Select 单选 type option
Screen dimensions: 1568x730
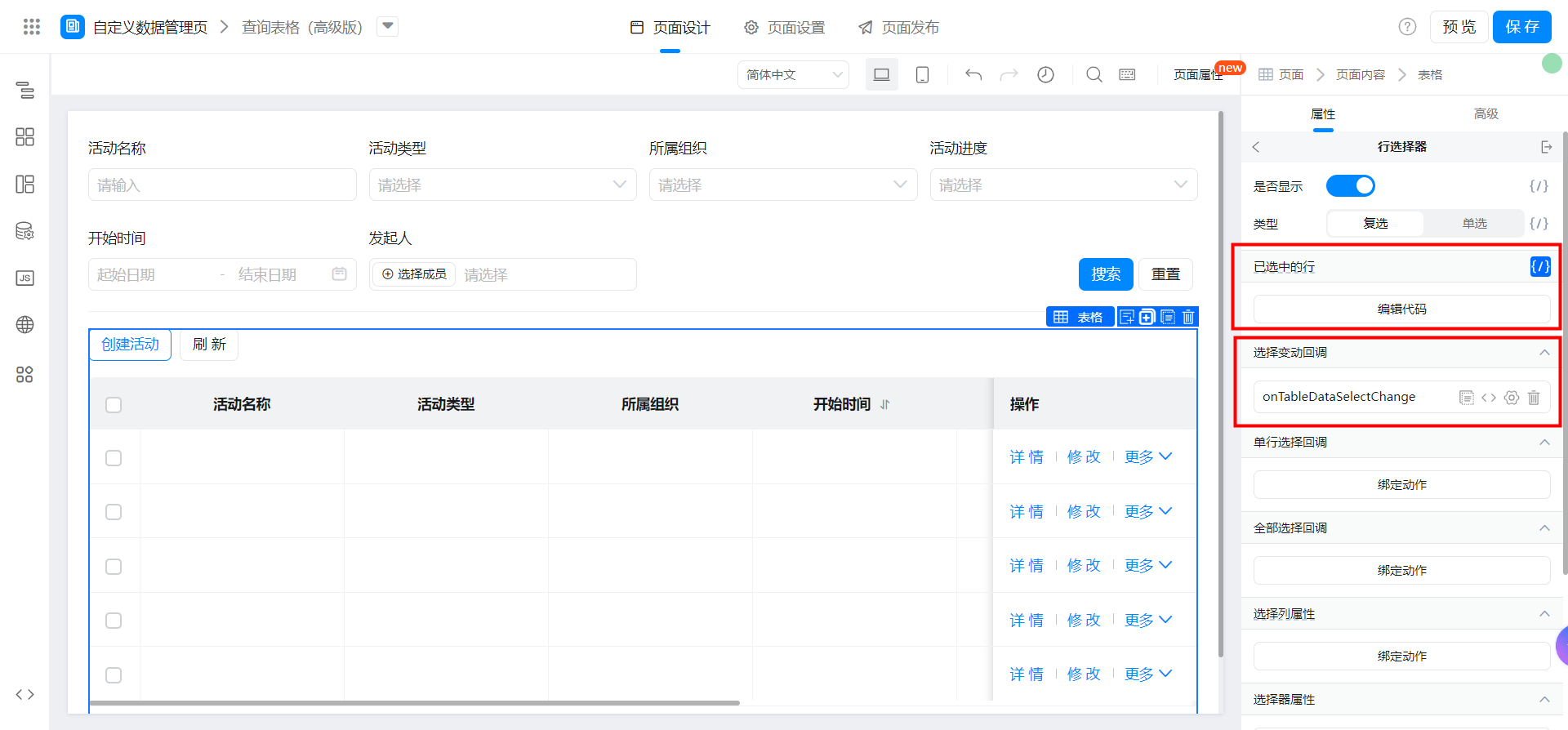pyautogui.click(x=1474, y=224)
